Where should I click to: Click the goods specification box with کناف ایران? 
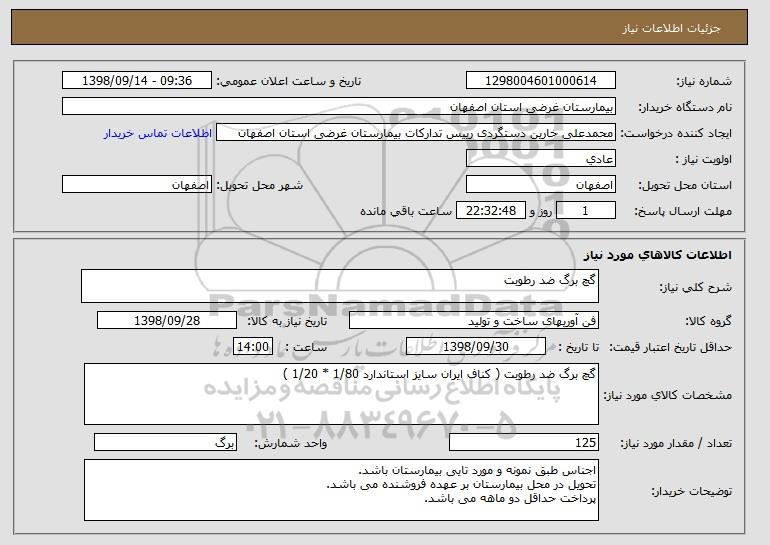point(341,394)
